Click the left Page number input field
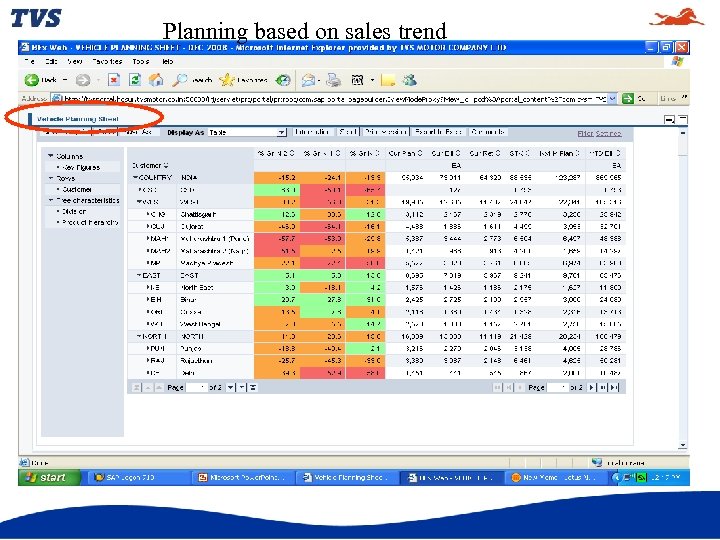 (197, 388)
